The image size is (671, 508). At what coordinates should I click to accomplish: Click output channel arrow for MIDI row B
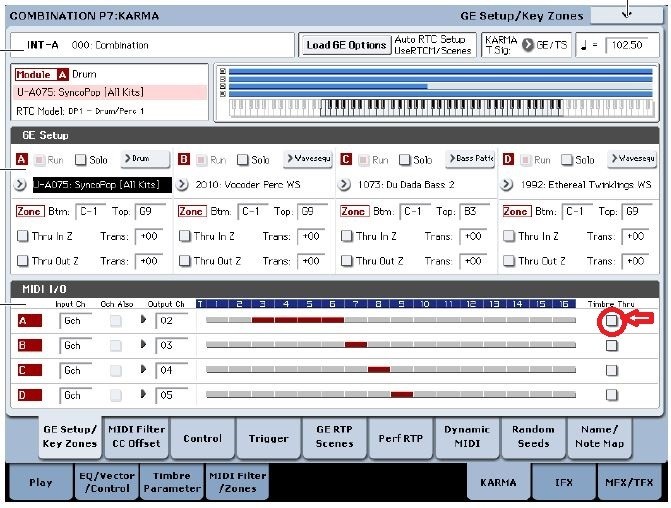(x=143, y=345)
